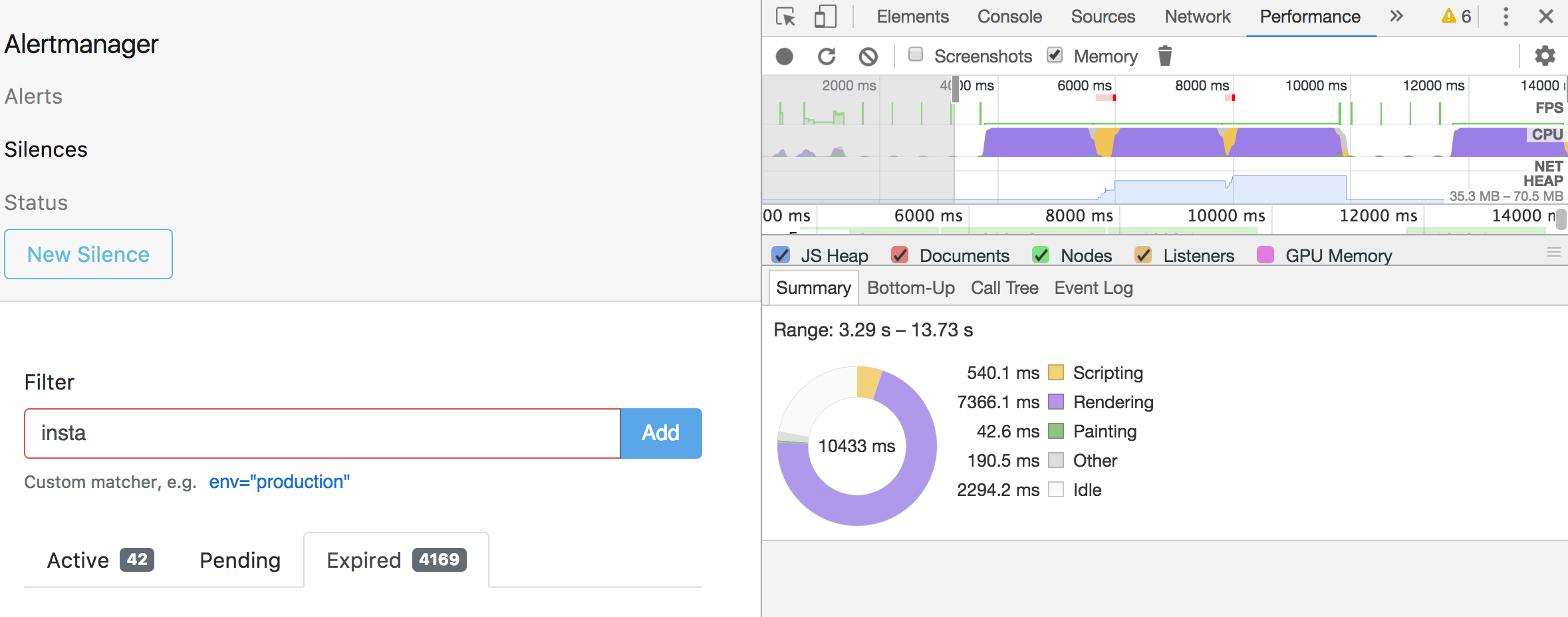Toggle the device toolbar icon
The image size is (1568, 617).
click(825, 17)
